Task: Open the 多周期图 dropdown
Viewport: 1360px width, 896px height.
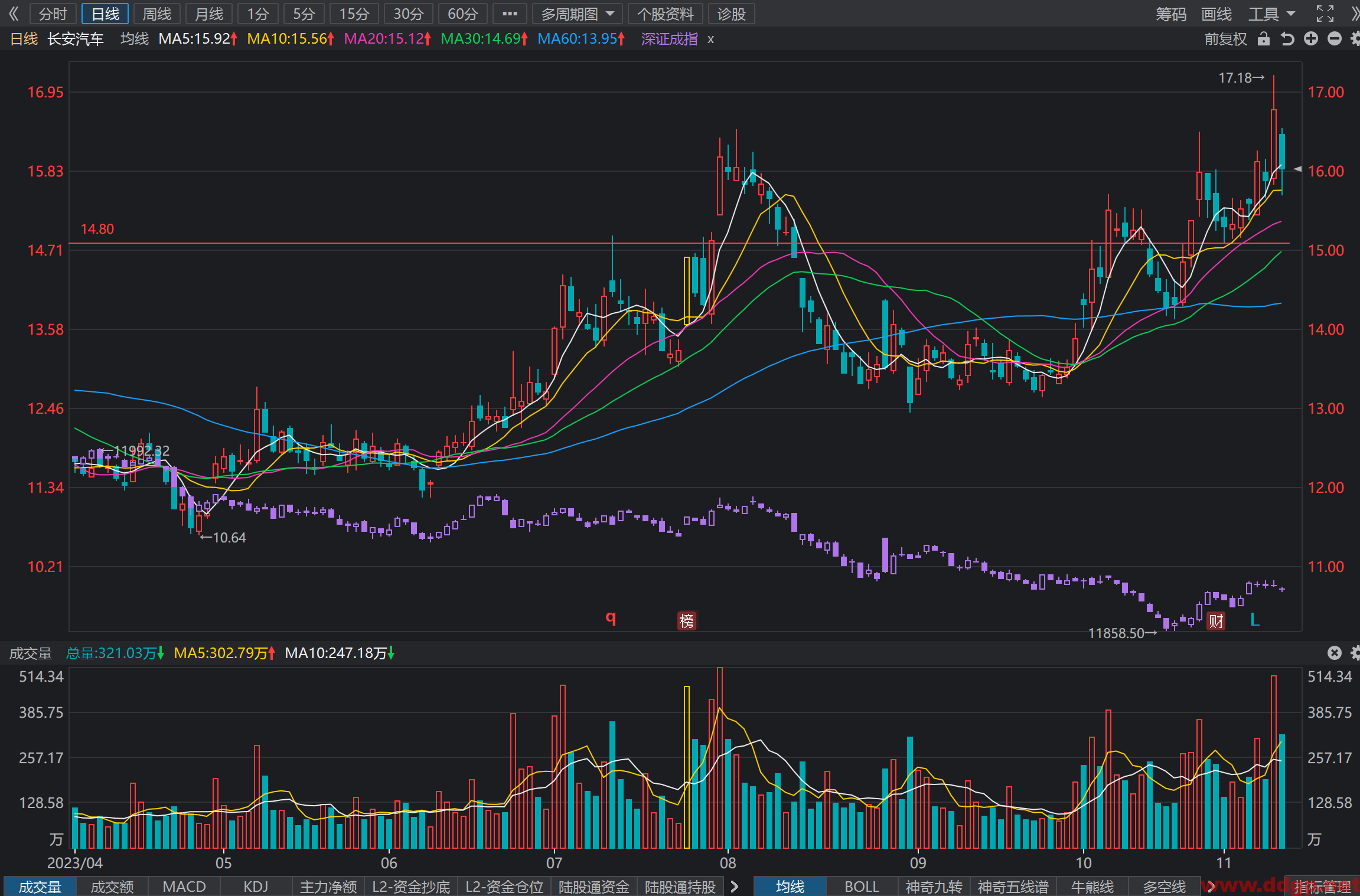Action: coord(578,14)
